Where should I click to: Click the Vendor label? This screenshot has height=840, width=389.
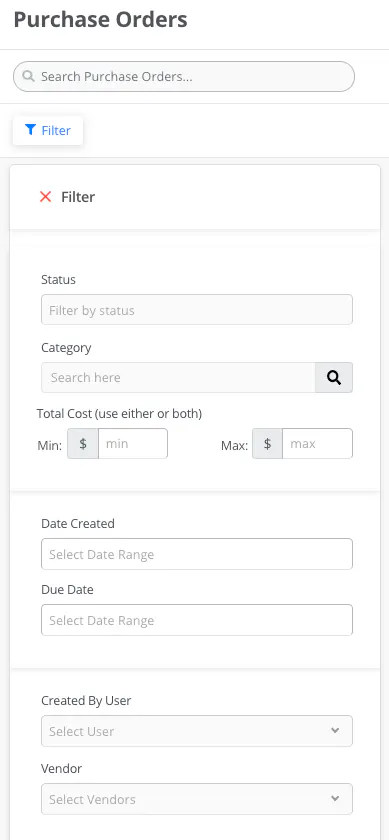[62, 769]
